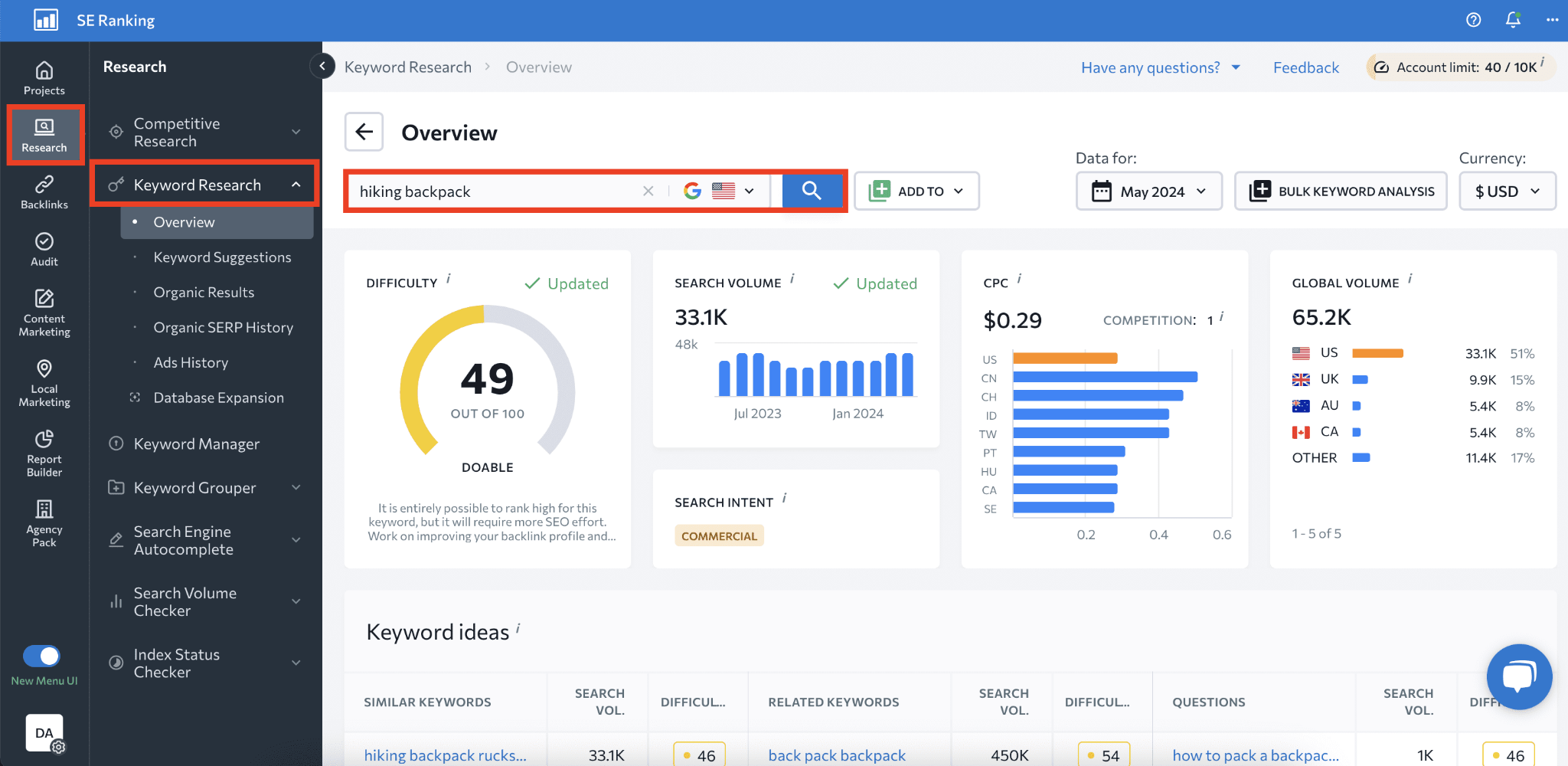Click Bulk Keyword Analysis button
This screenshot has height=766, width=1568.
click(1341, 191)
